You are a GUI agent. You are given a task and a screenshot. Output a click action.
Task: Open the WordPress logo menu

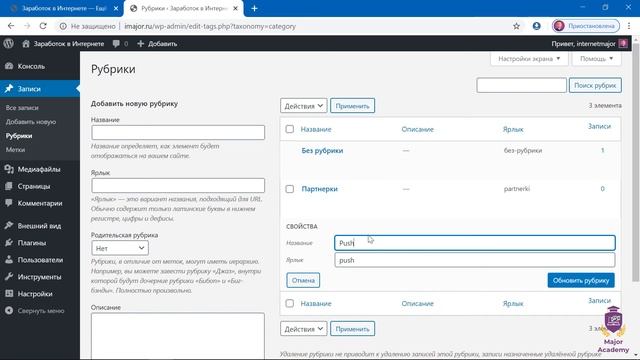[x=9, y=43]
